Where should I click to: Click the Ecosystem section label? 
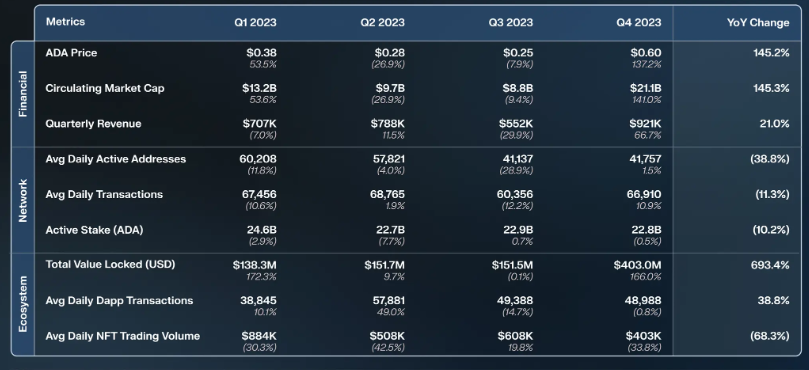point(23,304)
